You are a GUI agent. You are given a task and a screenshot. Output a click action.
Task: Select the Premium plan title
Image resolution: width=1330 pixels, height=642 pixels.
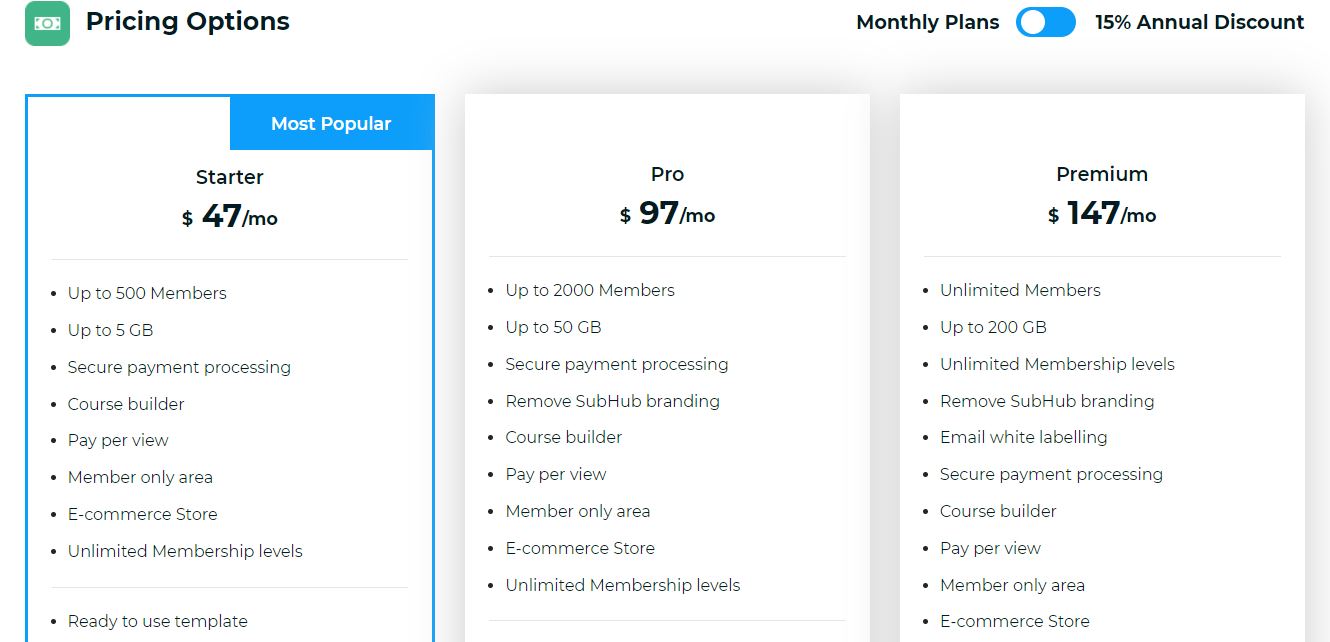pyautogui.click(x=1102, y=174)
